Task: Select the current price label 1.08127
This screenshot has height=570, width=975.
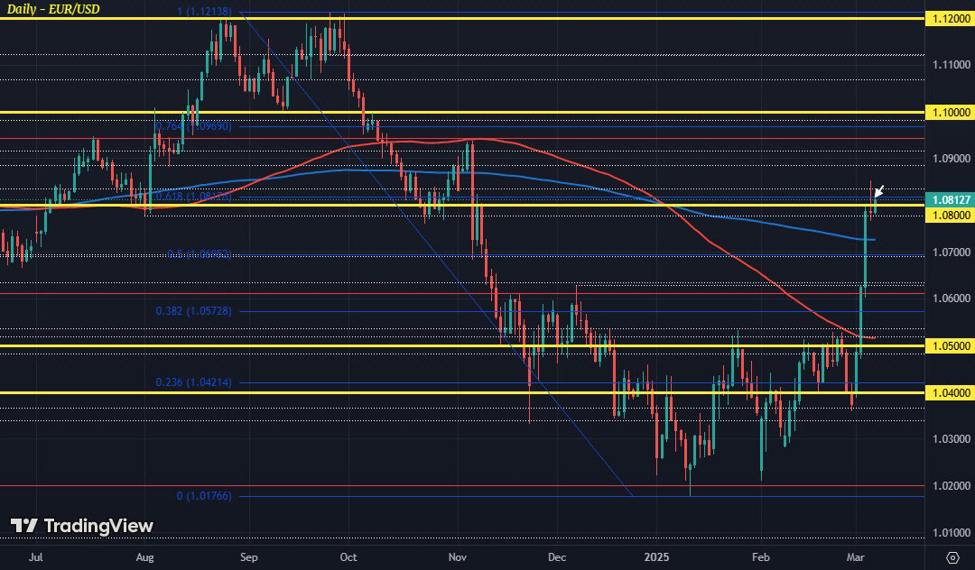Action: (946, 199)
